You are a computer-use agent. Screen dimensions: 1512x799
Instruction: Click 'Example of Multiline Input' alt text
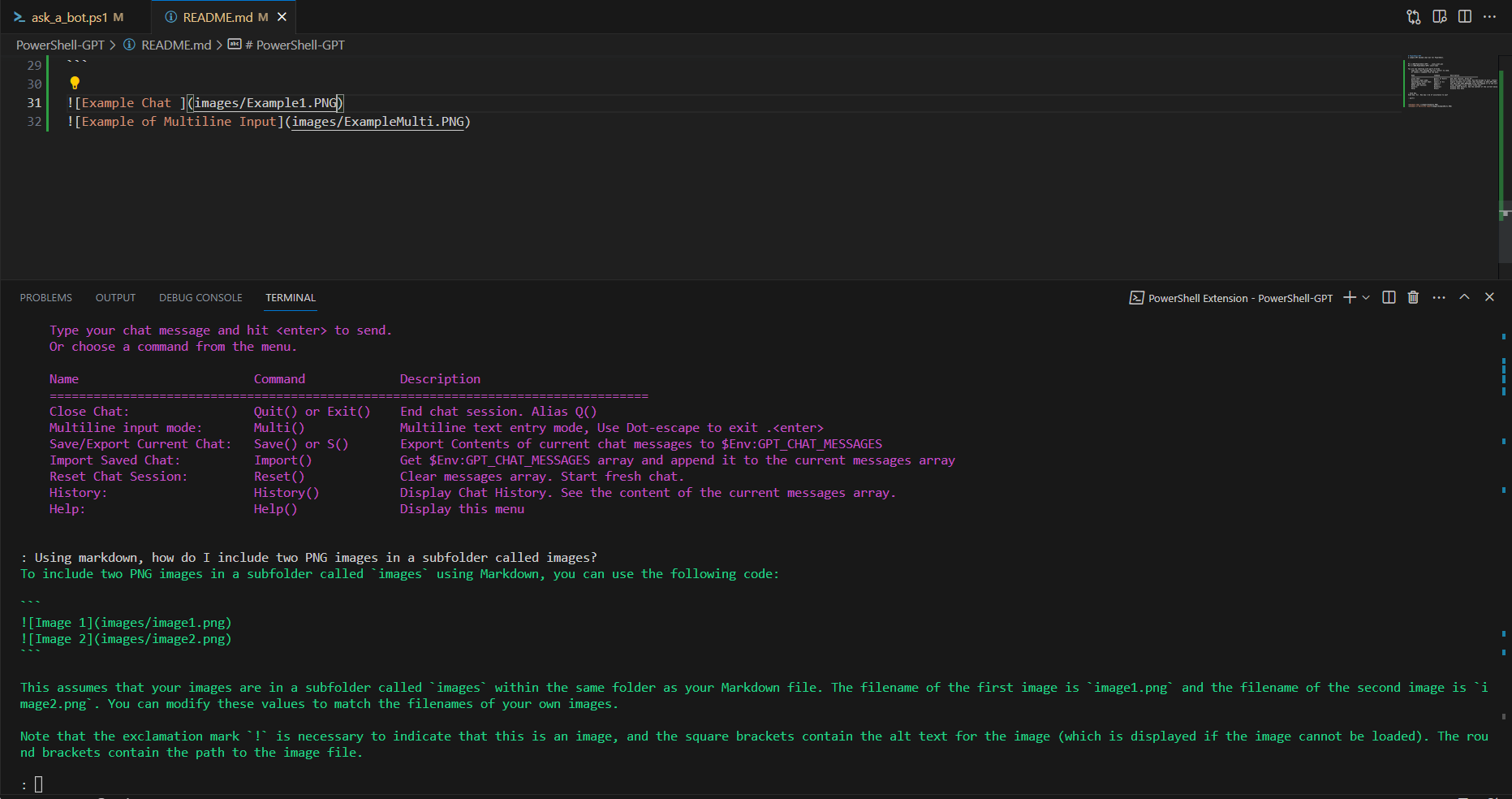(179, 122)
